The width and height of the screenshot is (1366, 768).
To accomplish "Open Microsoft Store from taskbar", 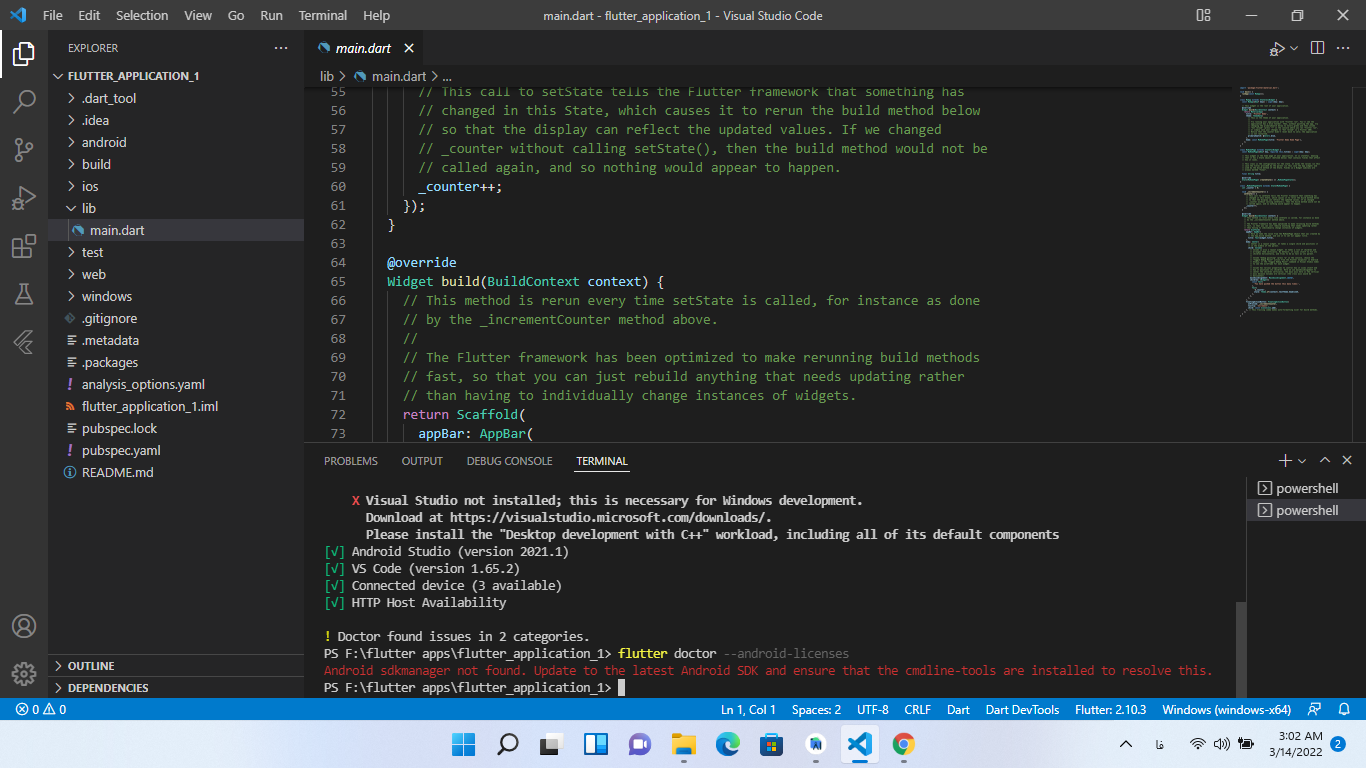I will [771, 744].
